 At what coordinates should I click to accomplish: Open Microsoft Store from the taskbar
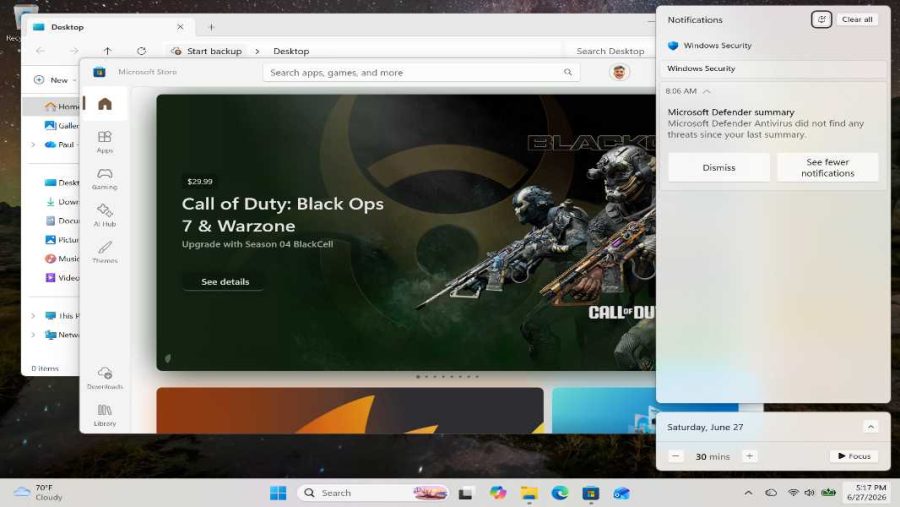591,493
